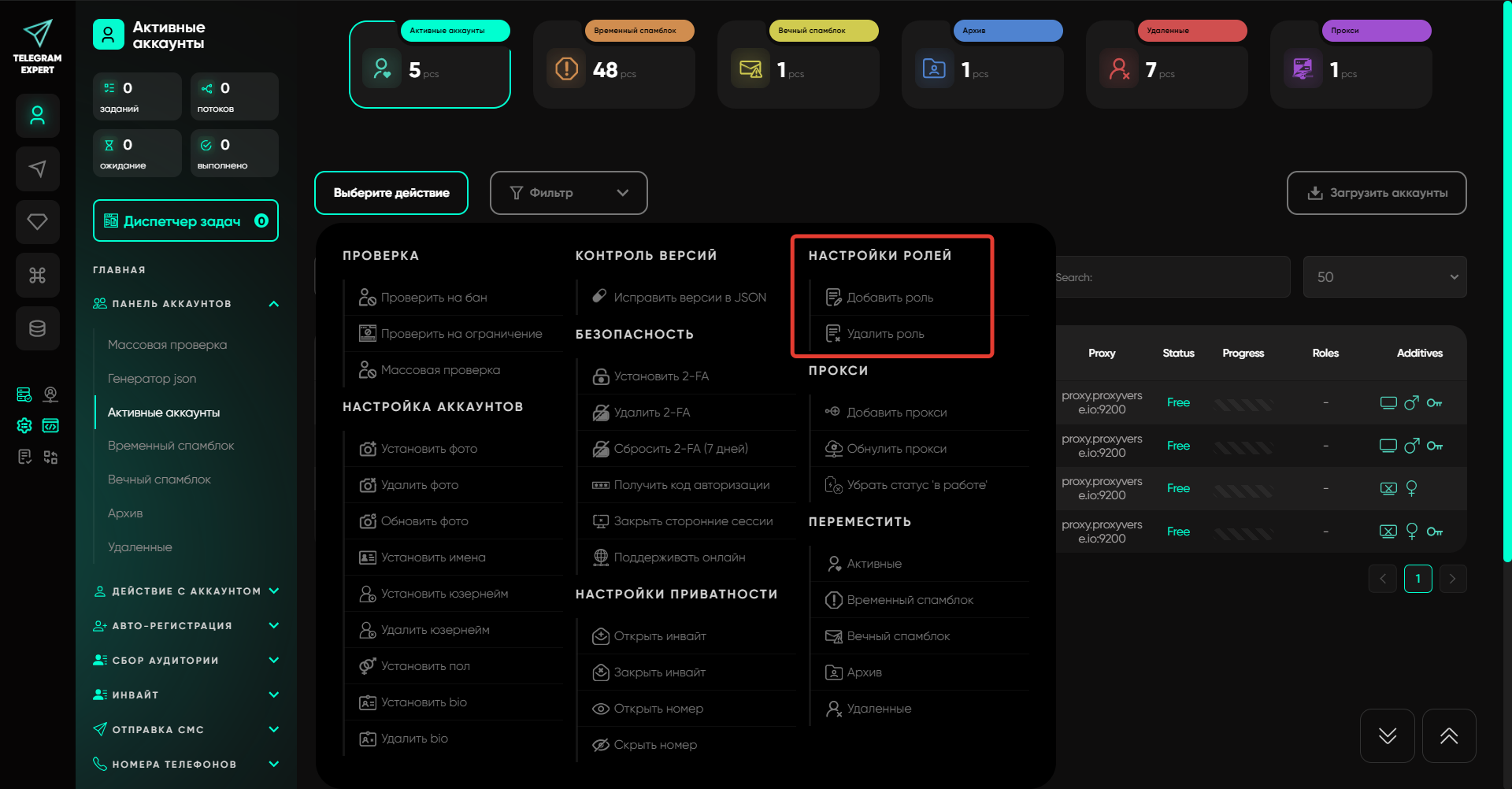
Task: Choose Проверить на бан from menu
Action: pos(433,298)
